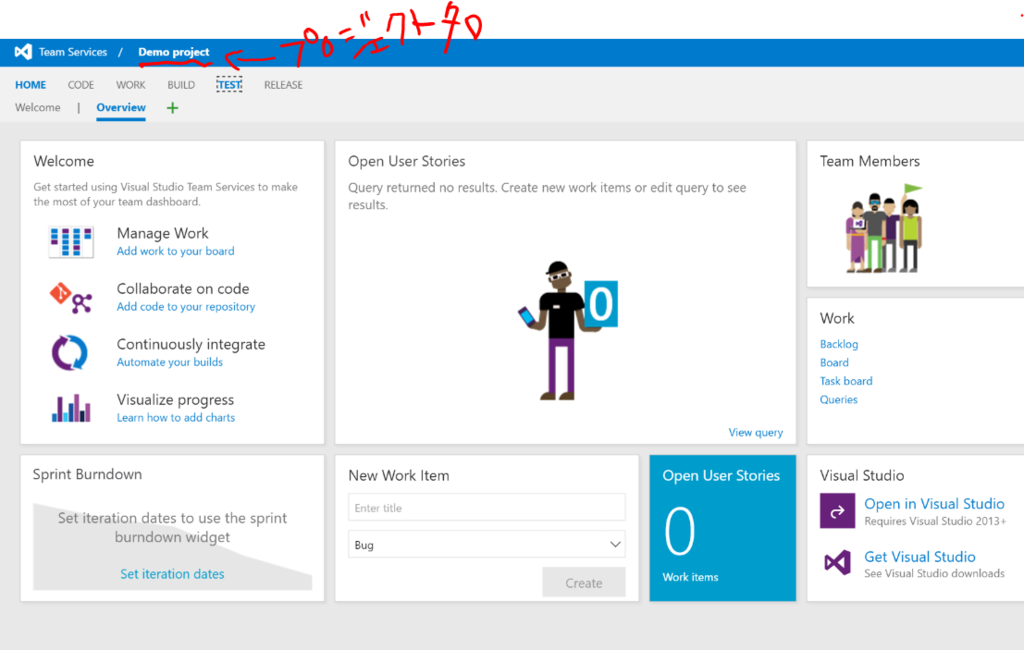Click the Visual Studio widget title
Viewport: 1024px width, 650px height.
pos(861,476)
